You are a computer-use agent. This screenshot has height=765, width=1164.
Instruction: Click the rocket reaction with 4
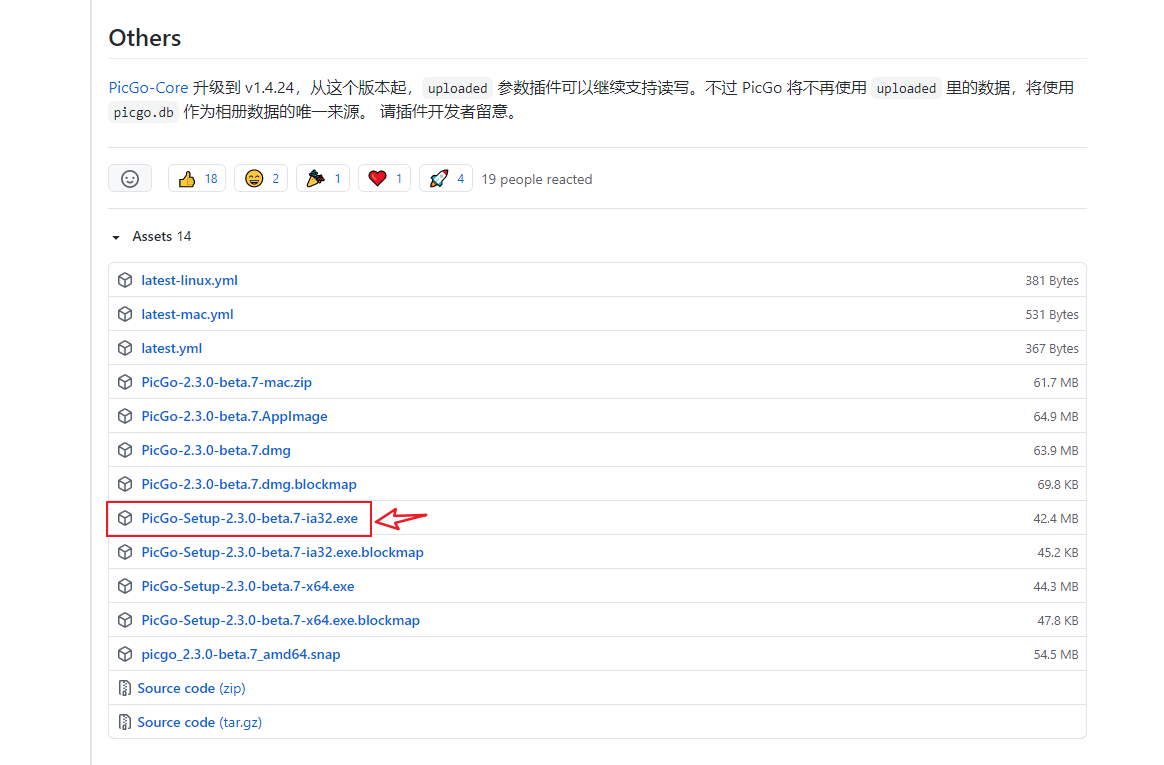(x=446, y=179)
